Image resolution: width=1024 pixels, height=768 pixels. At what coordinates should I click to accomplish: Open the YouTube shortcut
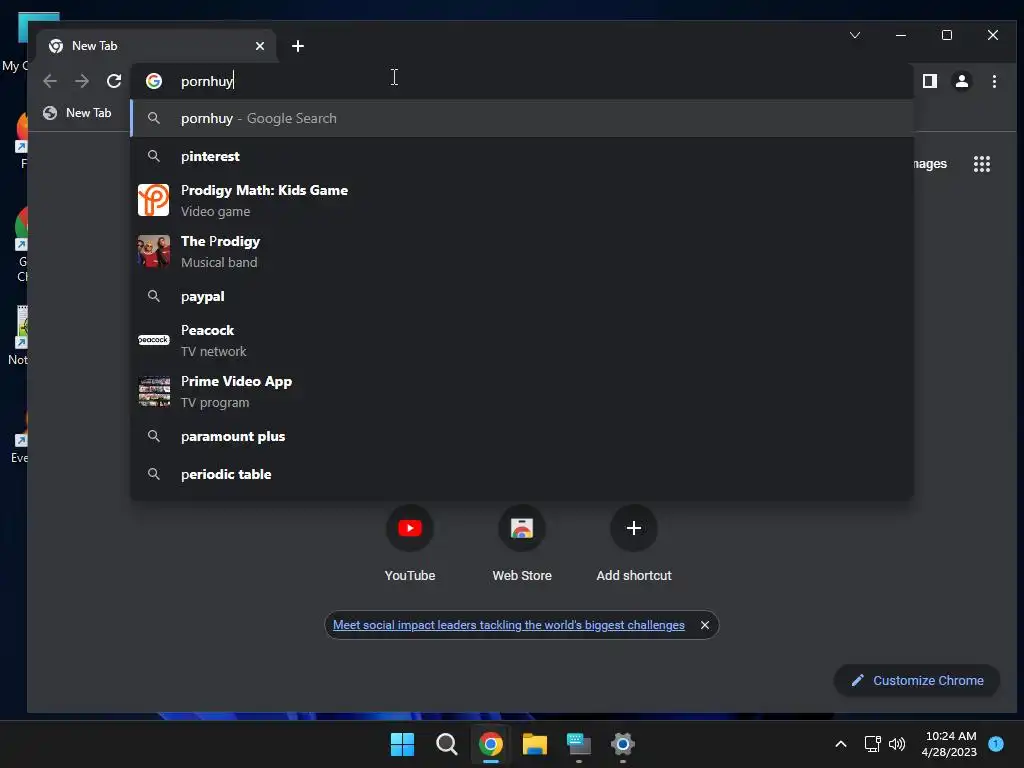pyautogui.click(x=409, y=543)
